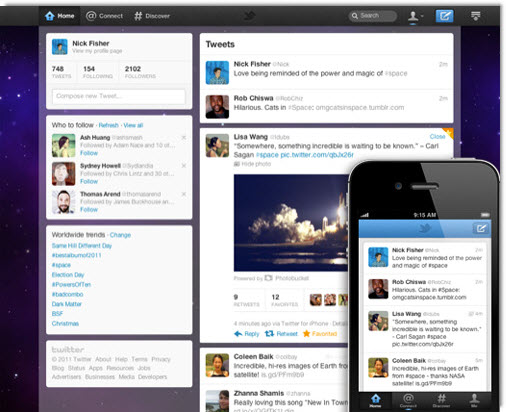Click the #space hashtag in Nick Fisher's tweet
The image size is (506, 412).
pos(396,73)
